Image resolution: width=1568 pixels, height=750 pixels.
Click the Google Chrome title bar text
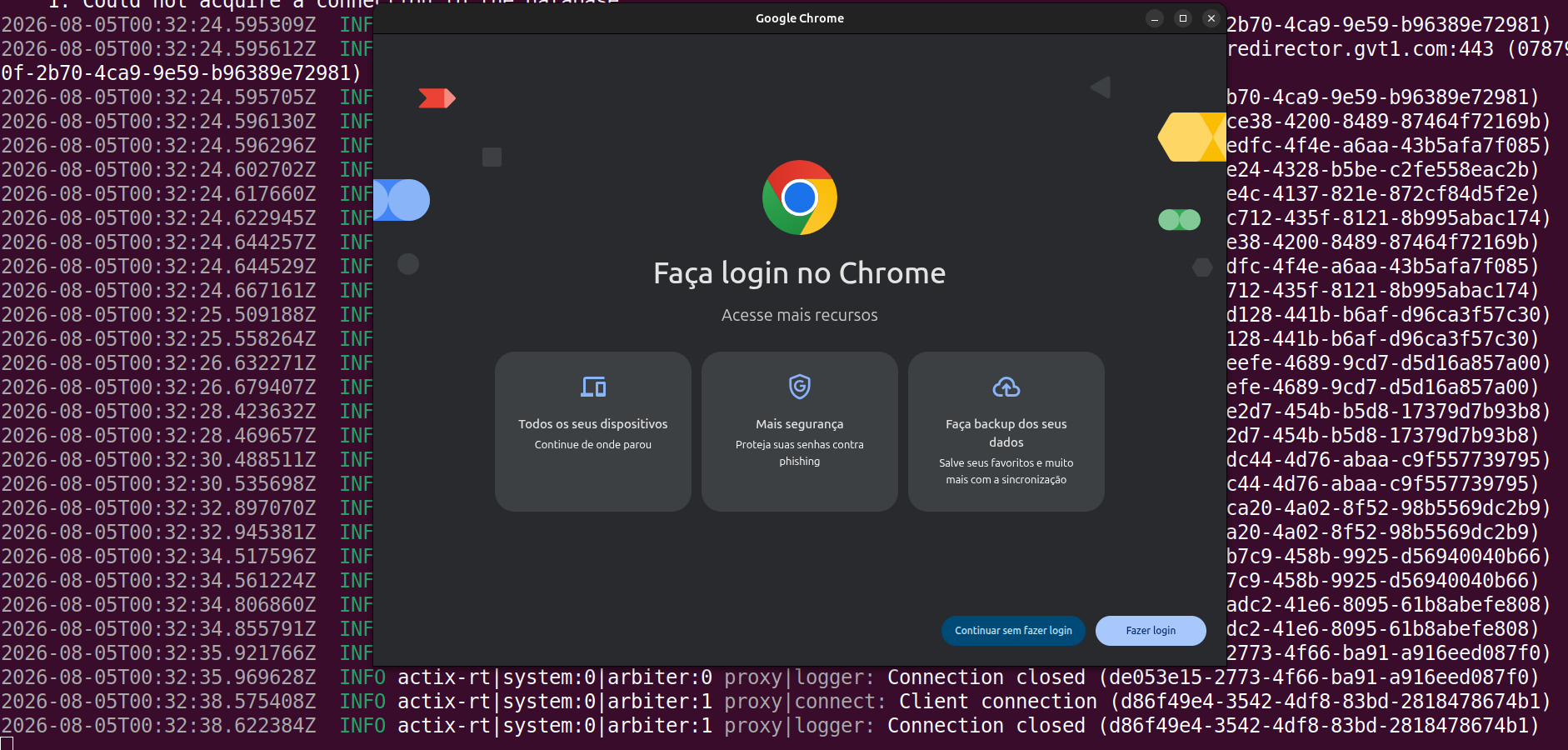[800, 18]
